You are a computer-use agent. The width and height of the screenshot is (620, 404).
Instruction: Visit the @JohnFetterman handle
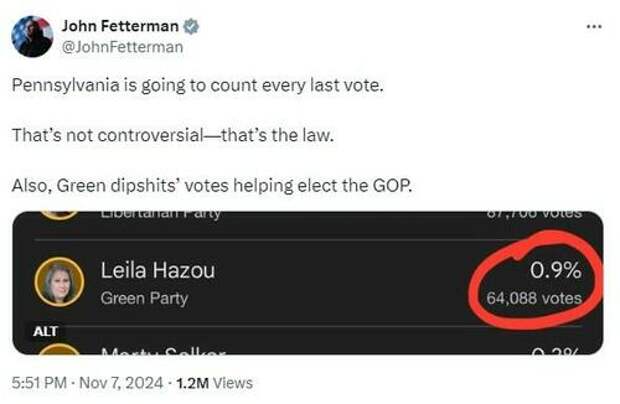(123, 47)
